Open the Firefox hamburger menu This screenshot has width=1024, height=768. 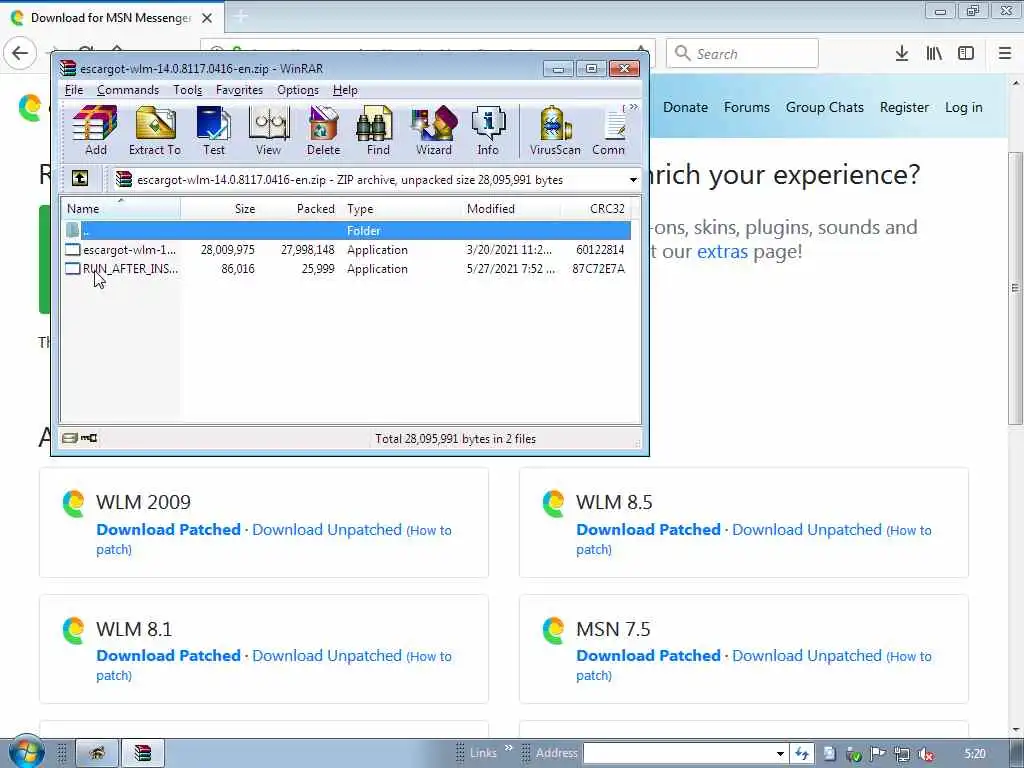(1005, 54)
